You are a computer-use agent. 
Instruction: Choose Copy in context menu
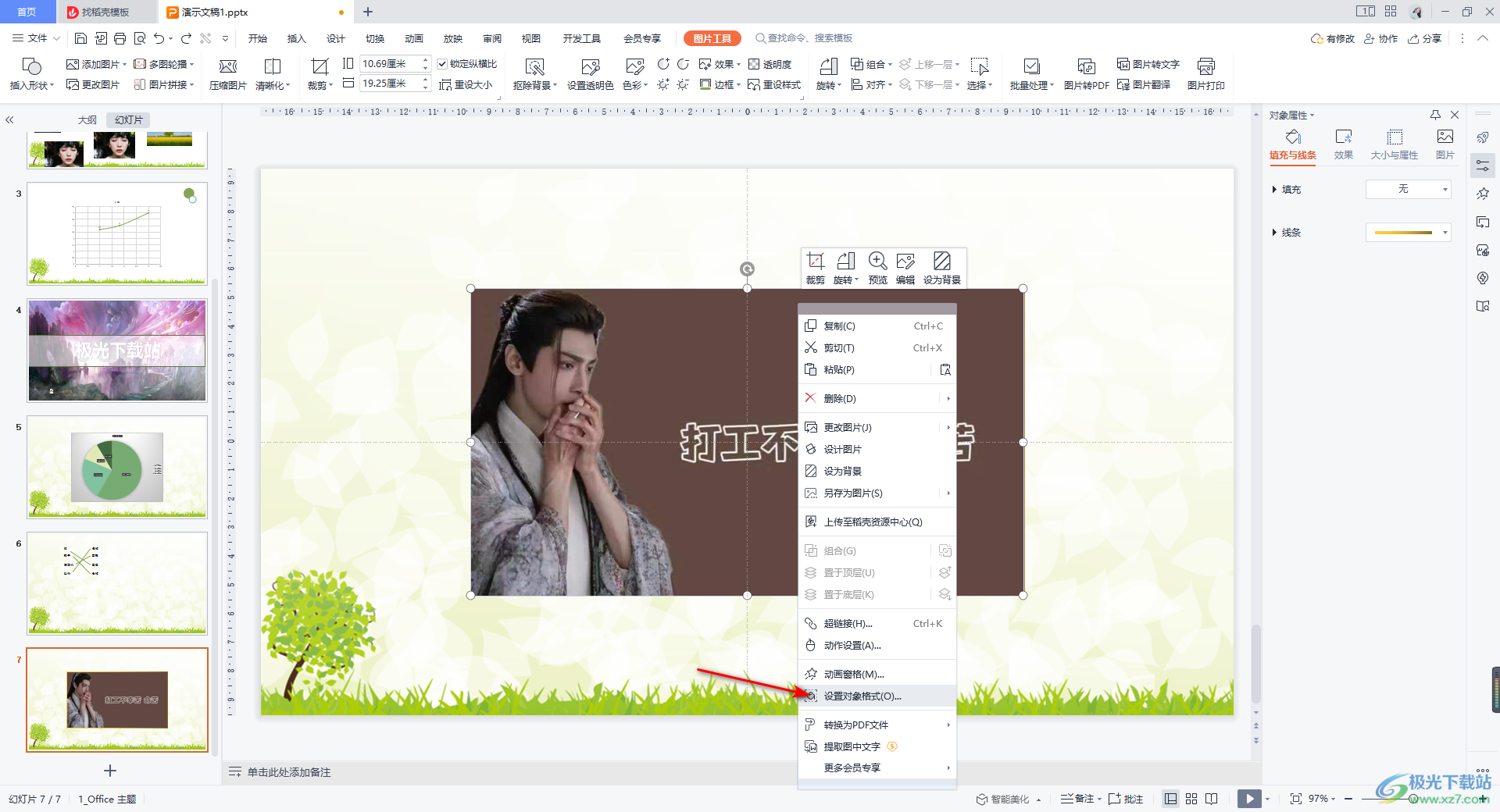(877, 326)
